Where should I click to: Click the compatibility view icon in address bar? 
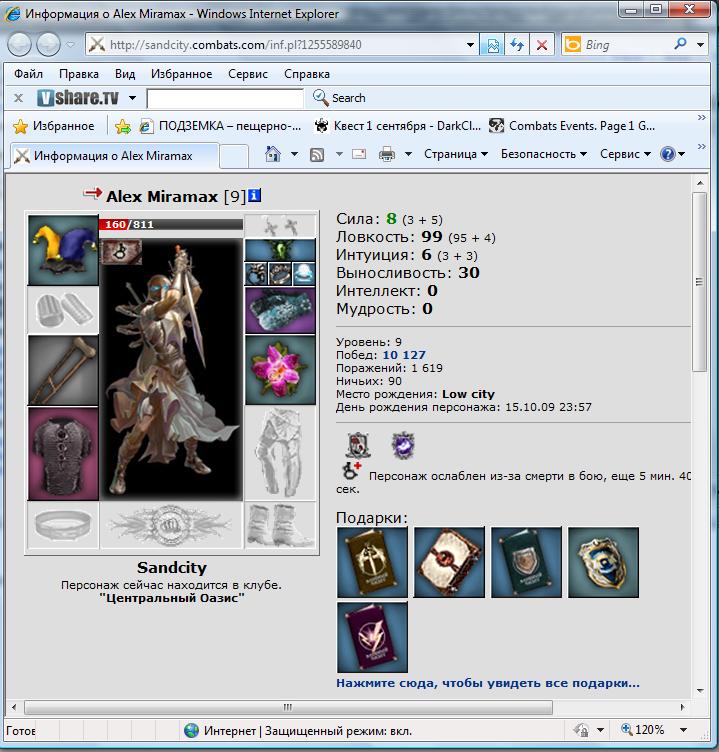point(493,45)
